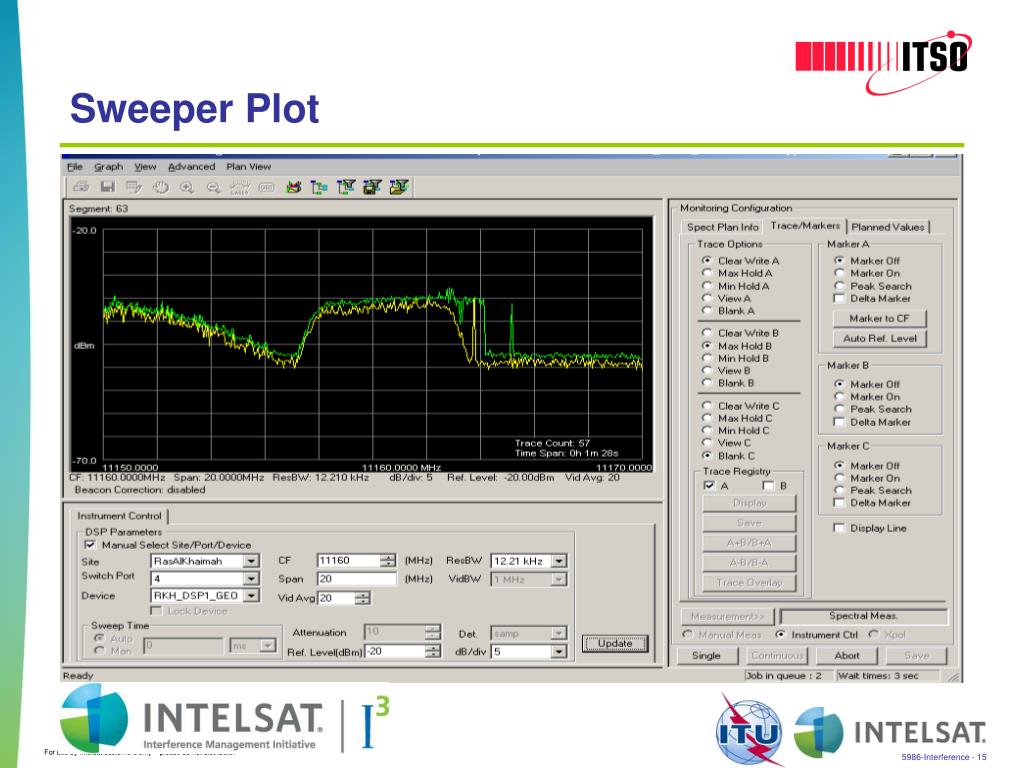Click the Wait times status text
This screenshot has height=768, width=1024.
878,675
